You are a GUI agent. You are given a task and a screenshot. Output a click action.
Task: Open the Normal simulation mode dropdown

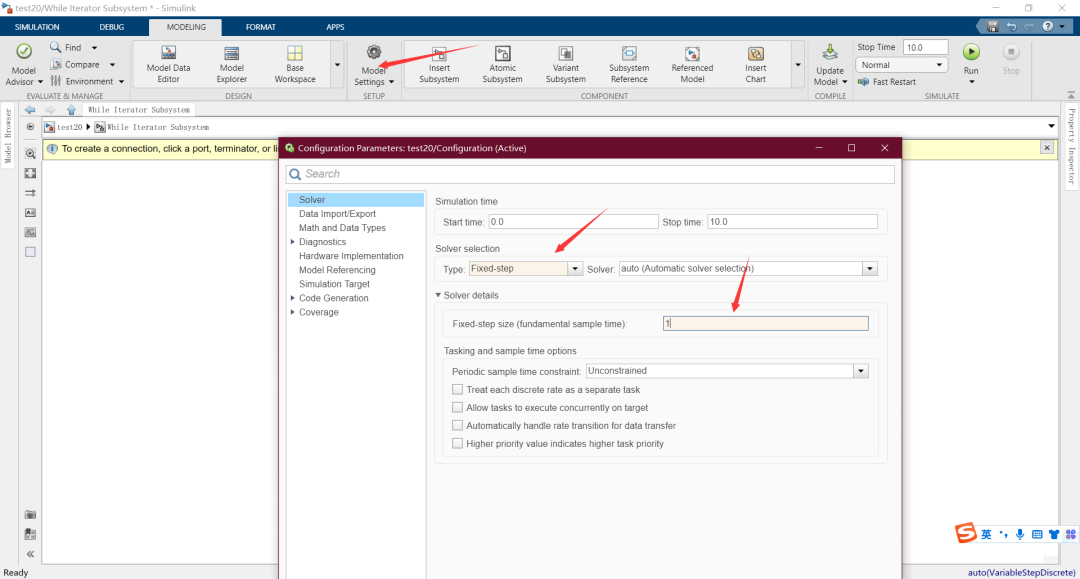click(901, 65)
